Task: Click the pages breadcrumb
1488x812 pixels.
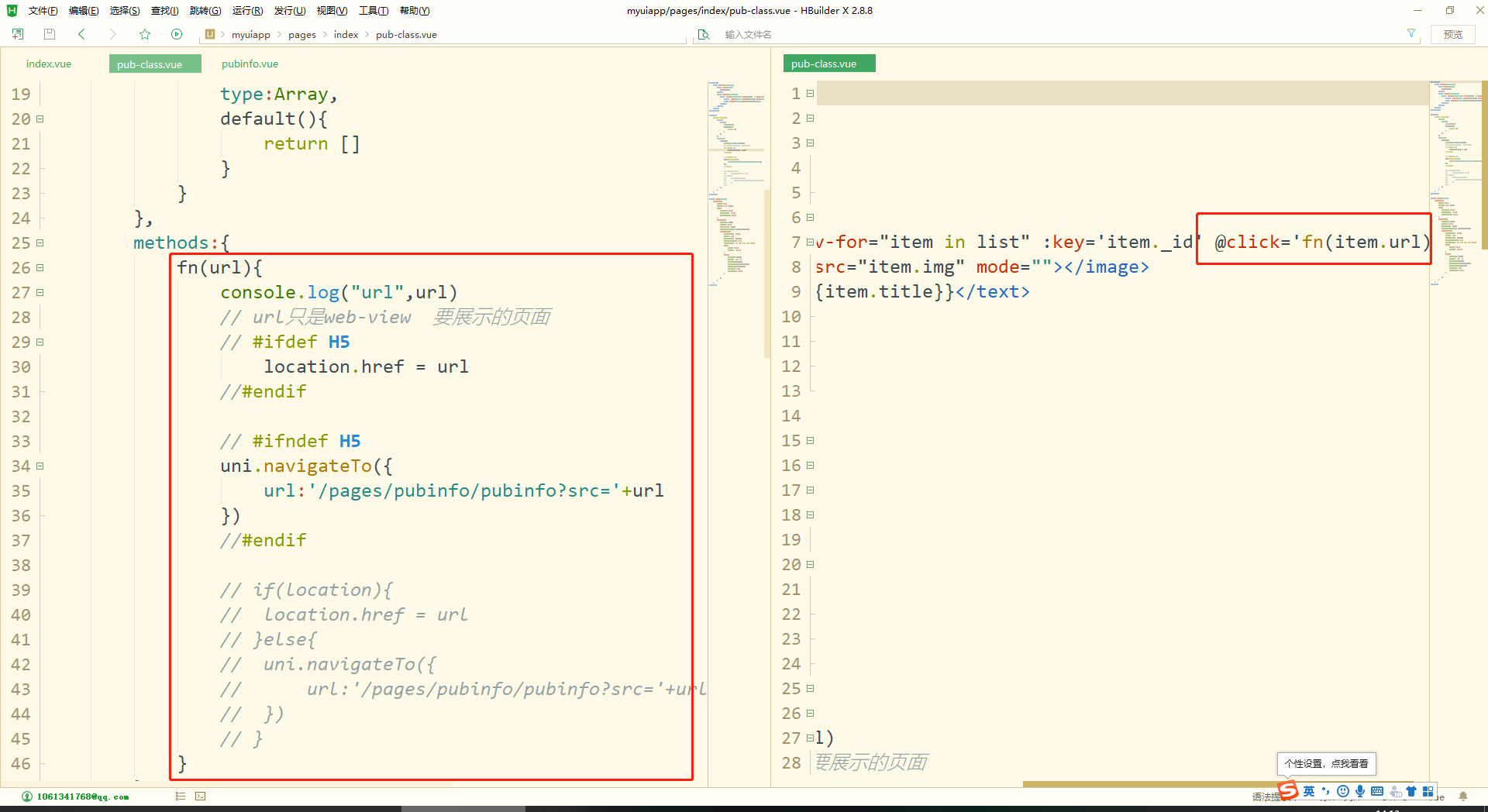Action: (302, 35)
